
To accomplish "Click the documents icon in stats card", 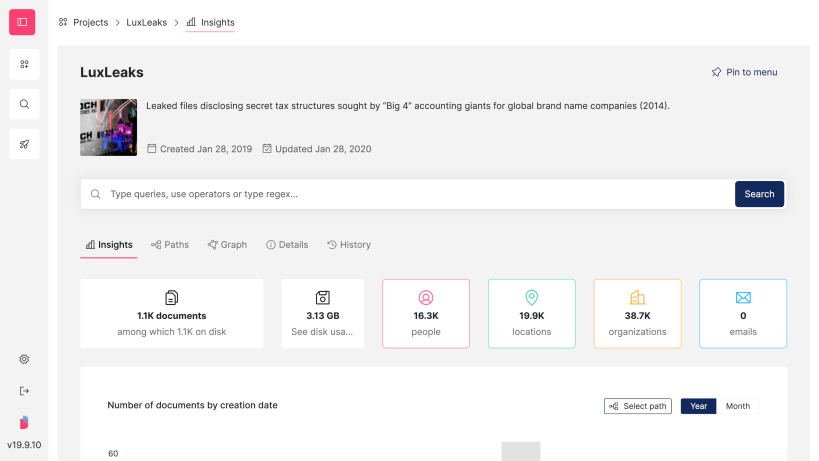I will click(171, 298).
